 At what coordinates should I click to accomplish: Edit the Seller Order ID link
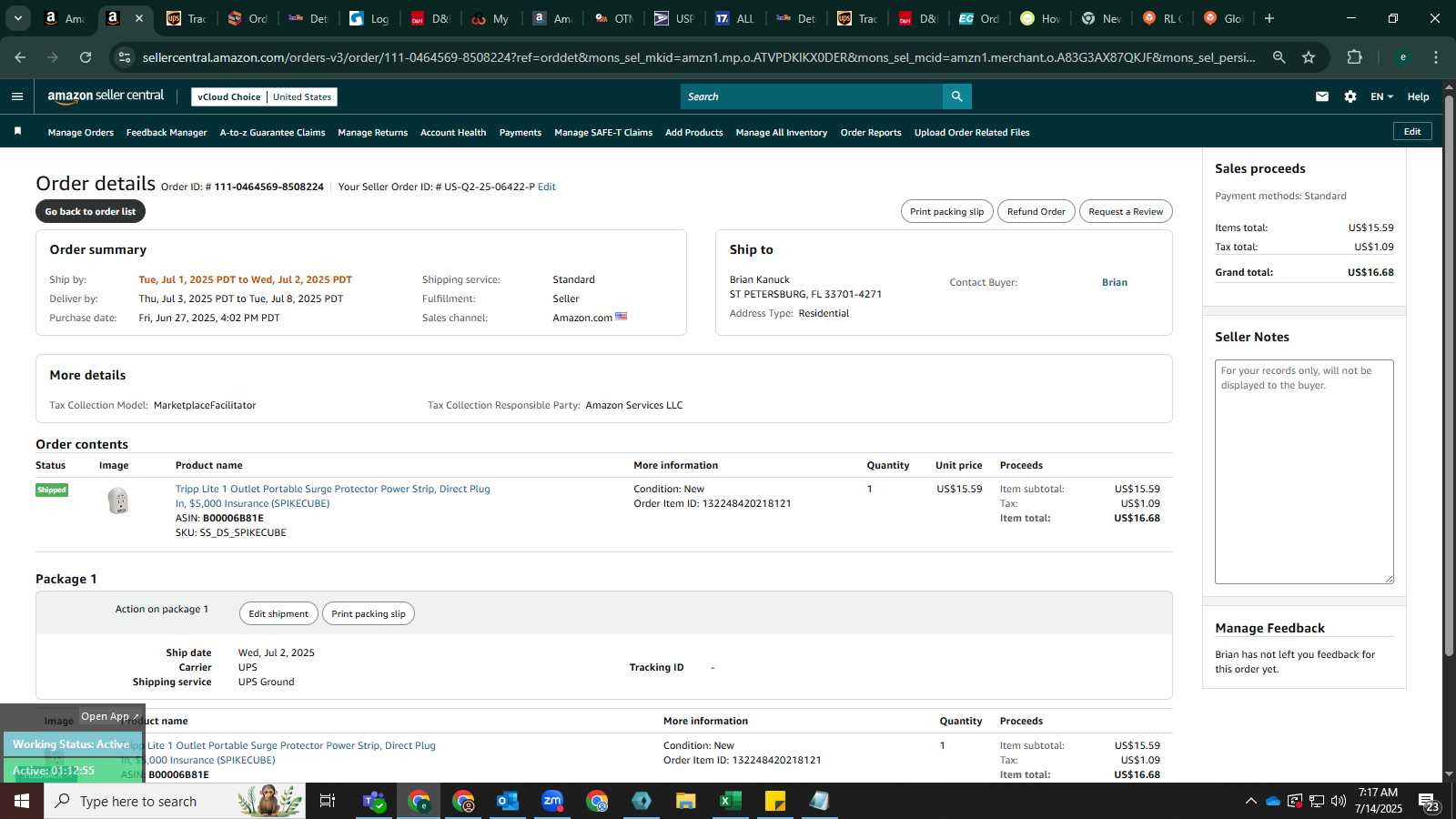coord(547,187)
